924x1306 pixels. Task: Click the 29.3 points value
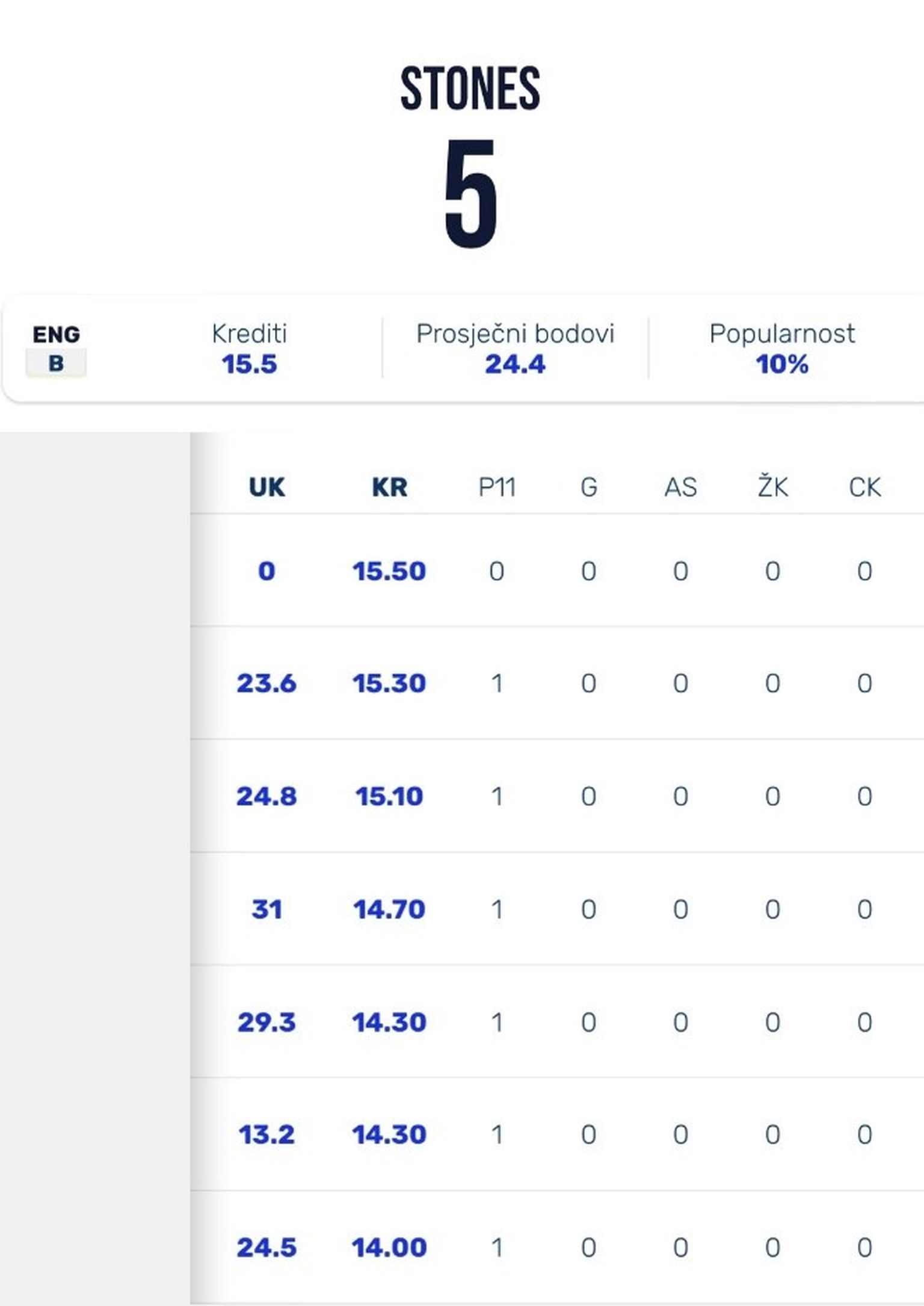tap(266, 1022)
